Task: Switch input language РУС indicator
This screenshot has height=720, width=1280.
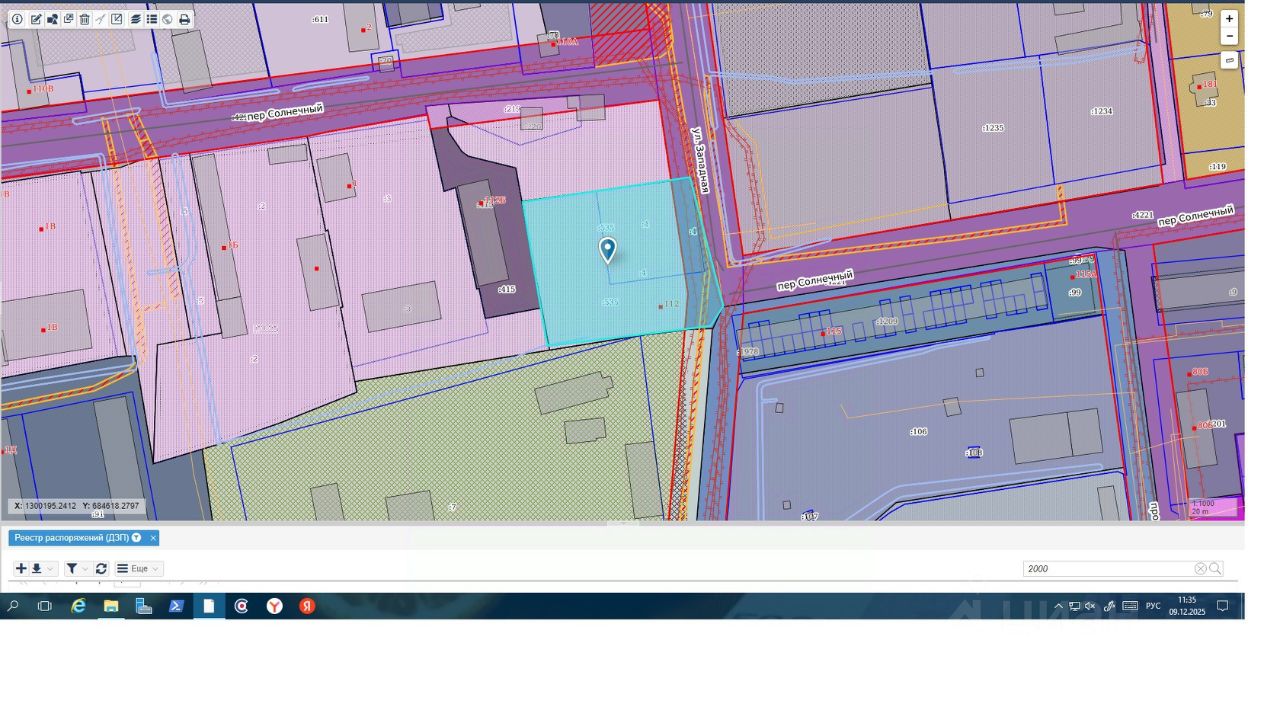Action: (x=1153, y=606)
